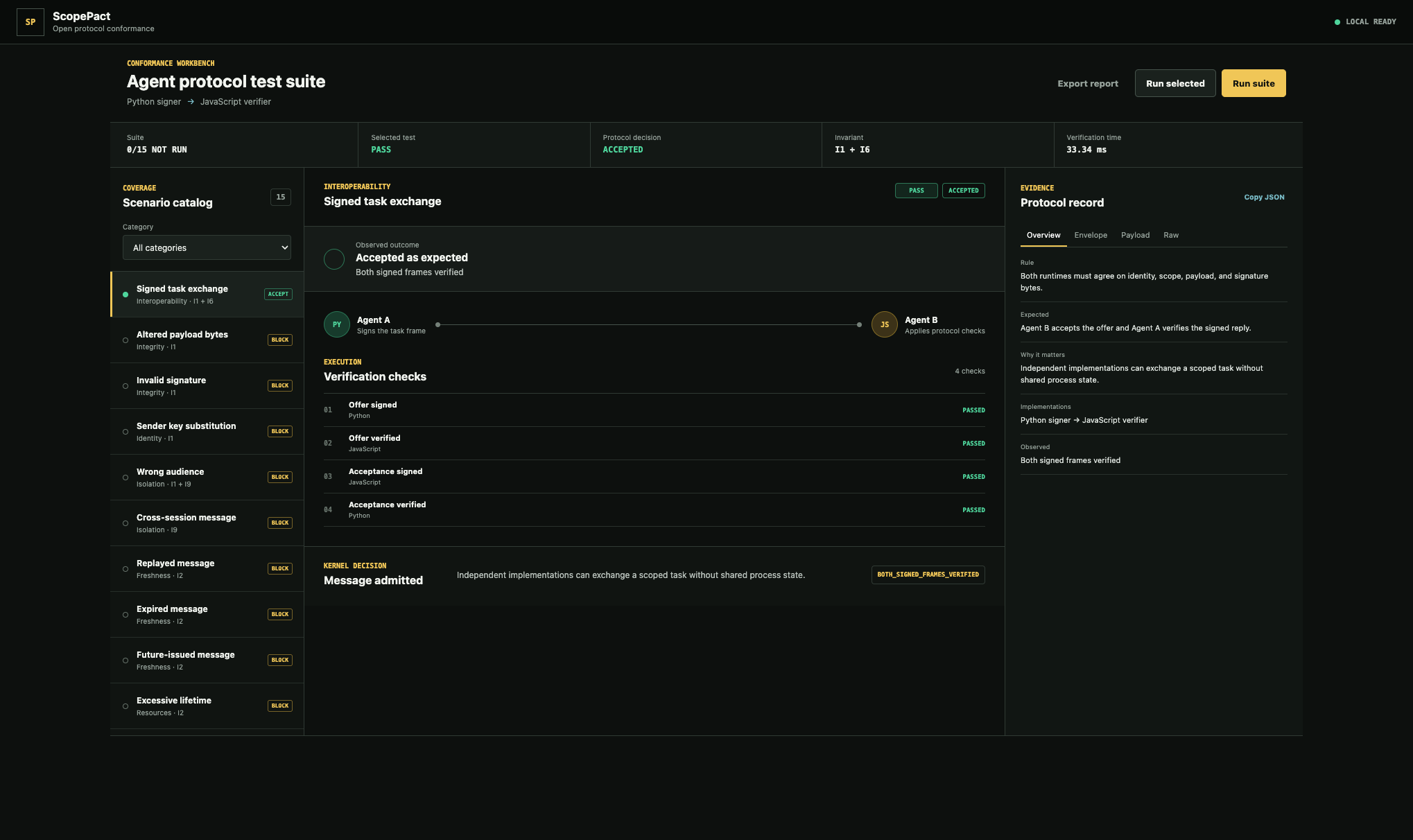Click the SP ScopePact logo icon
1413x840 pixels.
click(x=31, y=22)
